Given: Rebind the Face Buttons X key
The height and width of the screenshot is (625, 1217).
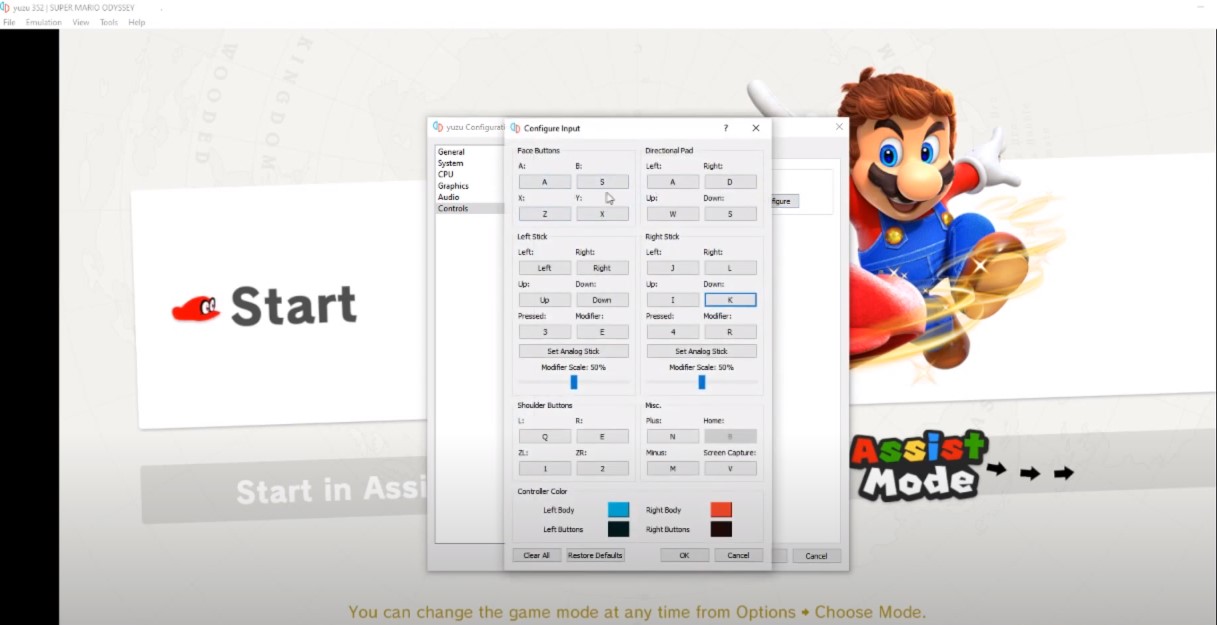Looking at the screenshot, I should pyautogui.click(x=545, y=214).
